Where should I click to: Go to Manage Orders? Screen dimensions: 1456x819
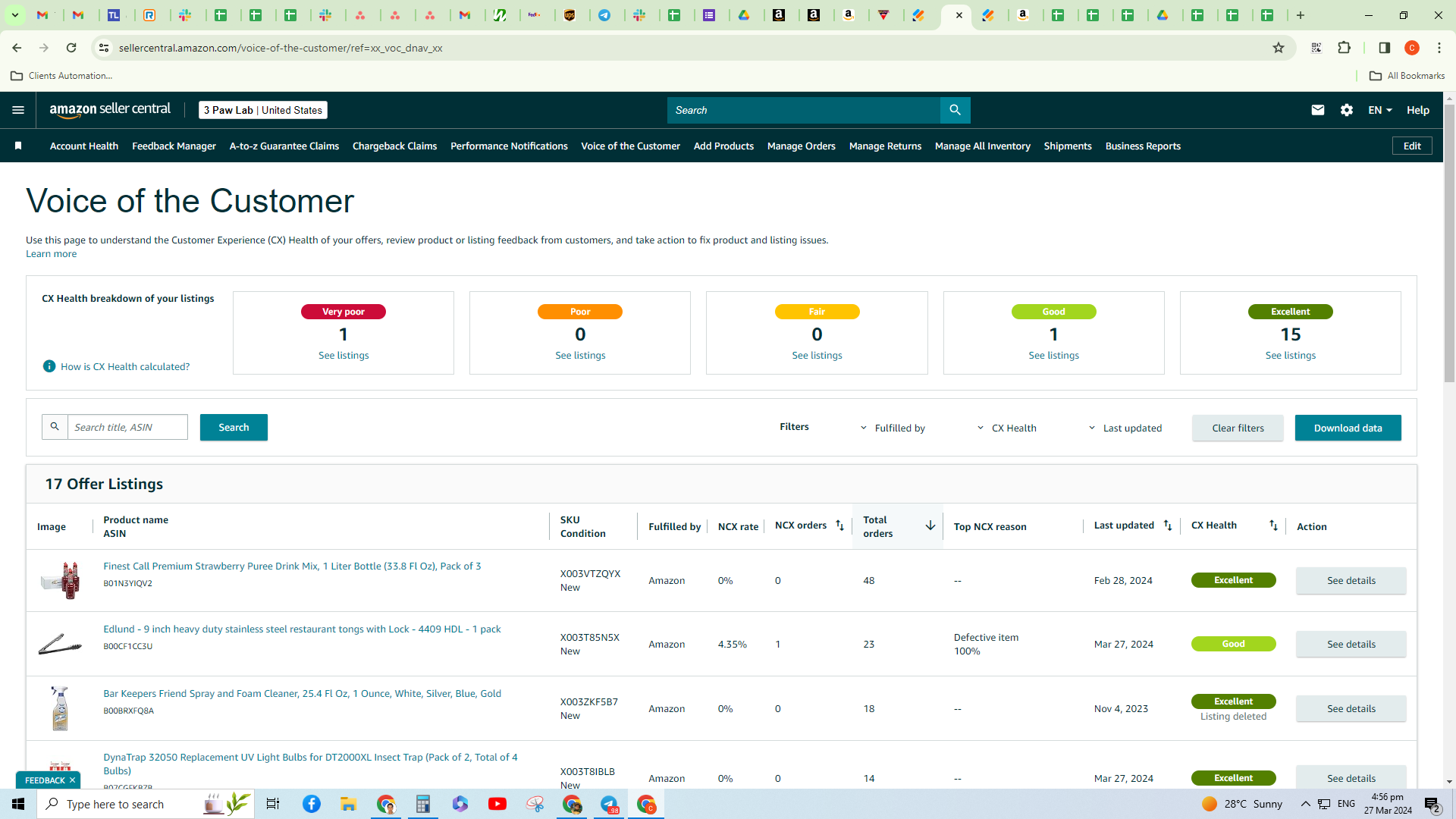click(x=801, y=146)
